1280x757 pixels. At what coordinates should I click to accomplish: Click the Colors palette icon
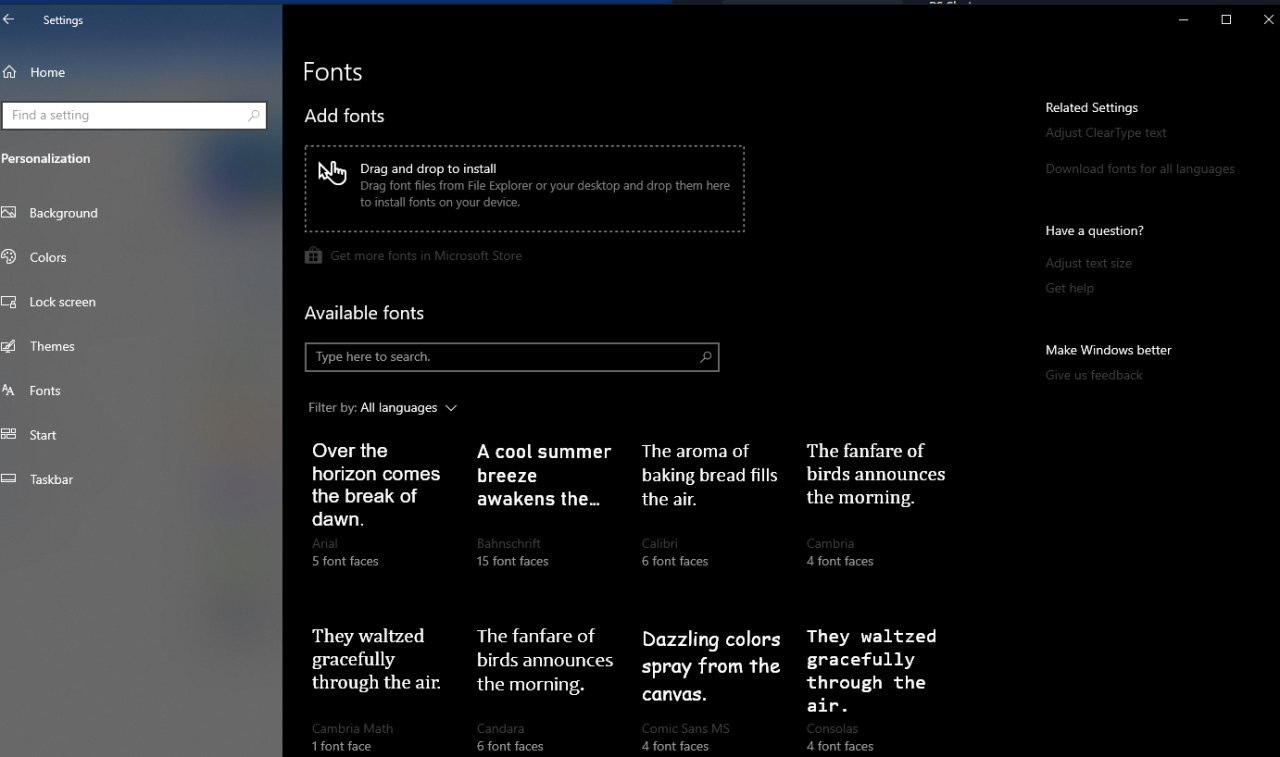9,257
